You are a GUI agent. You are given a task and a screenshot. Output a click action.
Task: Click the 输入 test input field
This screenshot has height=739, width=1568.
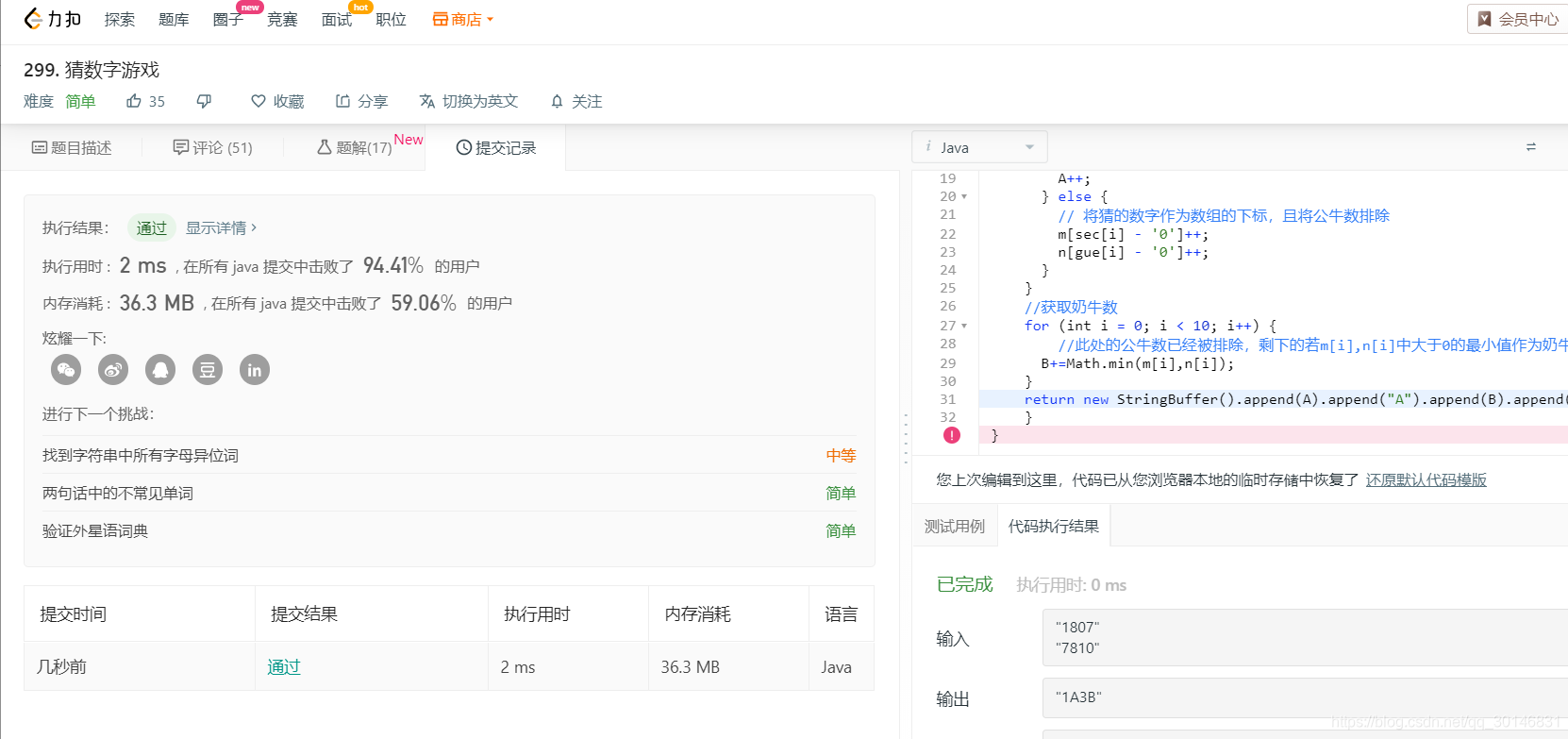pos(1305,638)
